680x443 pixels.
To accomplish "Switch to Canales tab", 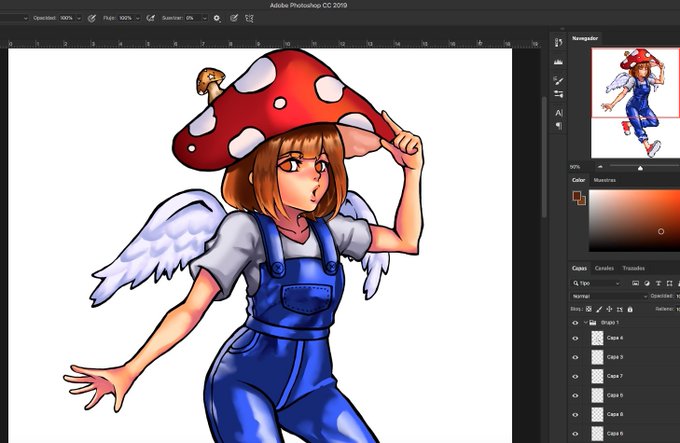I will click(604, 268).
